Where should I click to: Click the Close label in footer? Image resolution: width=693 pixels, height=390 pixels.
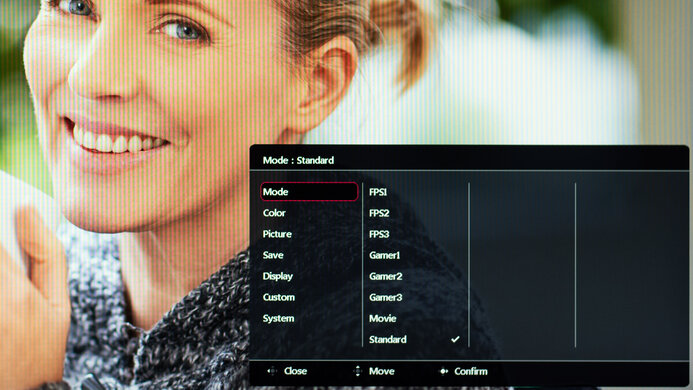295,371
